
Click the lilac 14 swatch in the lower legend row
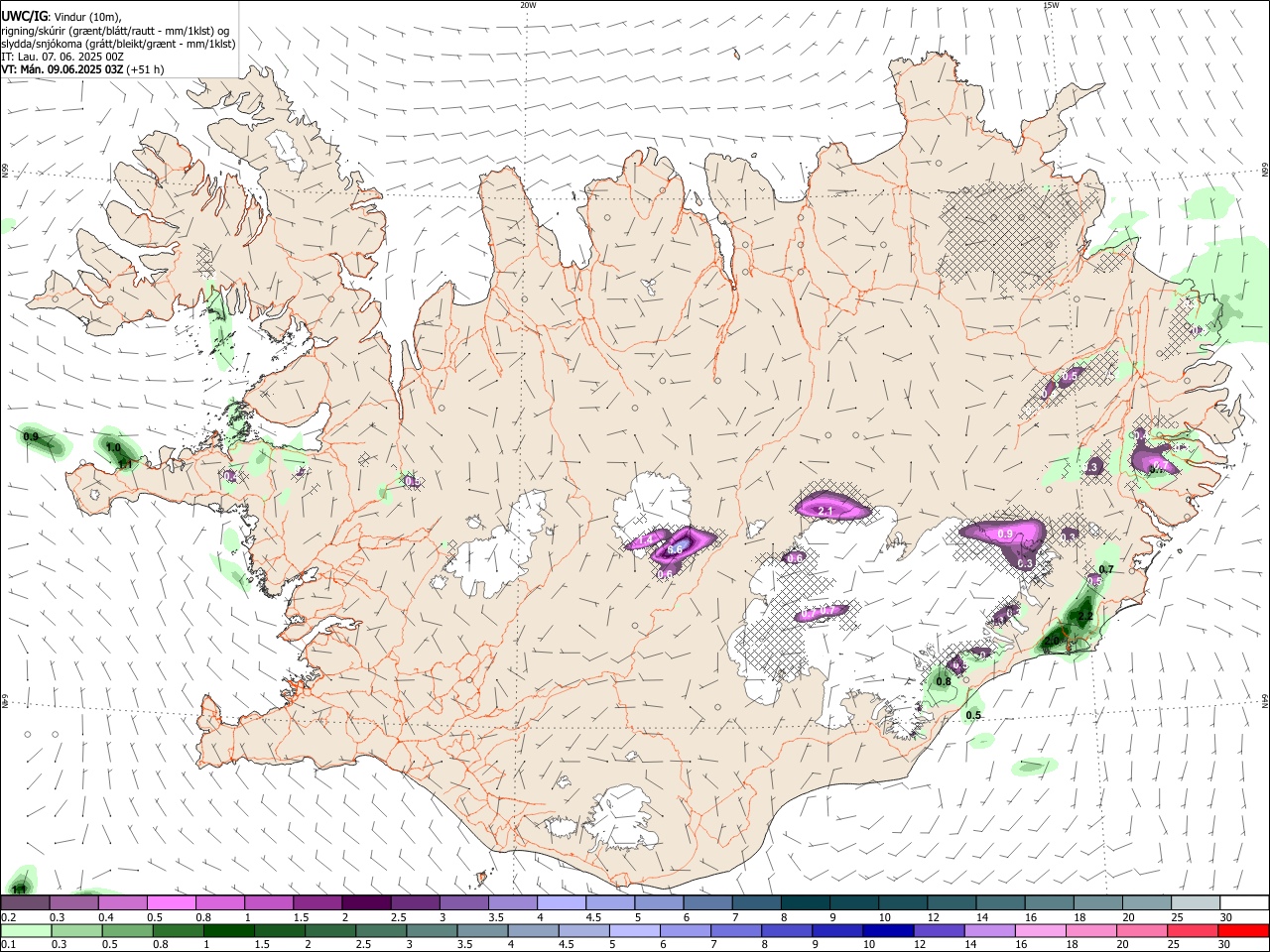[x=990, y=930]
